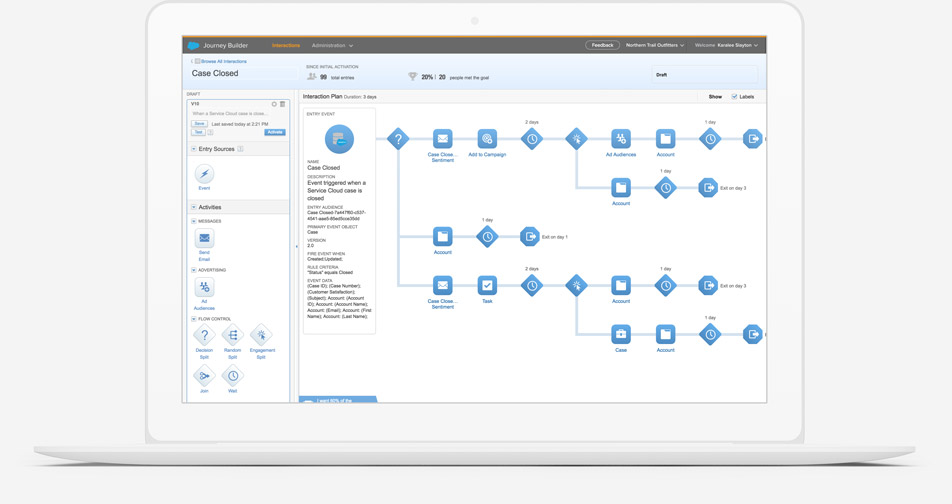Switch to the Interactions tab
952x504 pixels.
[286, 45]
